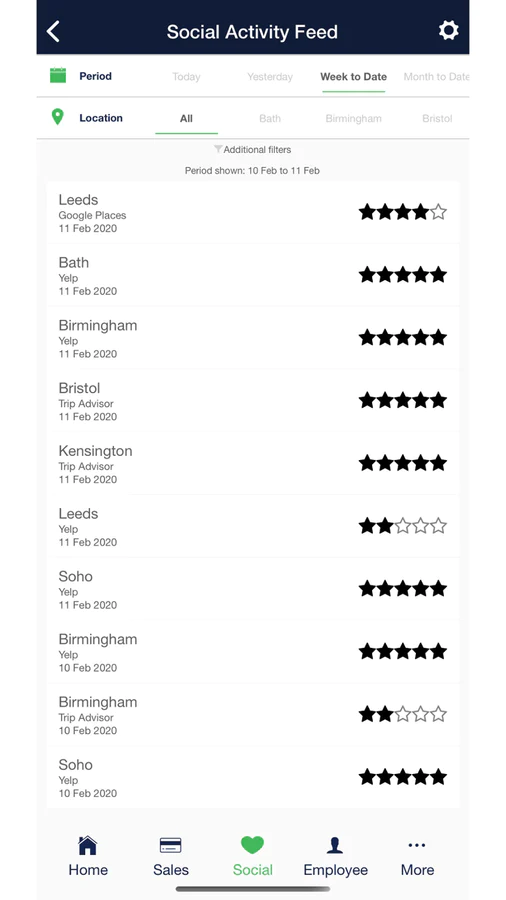
Task: Select the Yesterday period tab
Action: 270,77
